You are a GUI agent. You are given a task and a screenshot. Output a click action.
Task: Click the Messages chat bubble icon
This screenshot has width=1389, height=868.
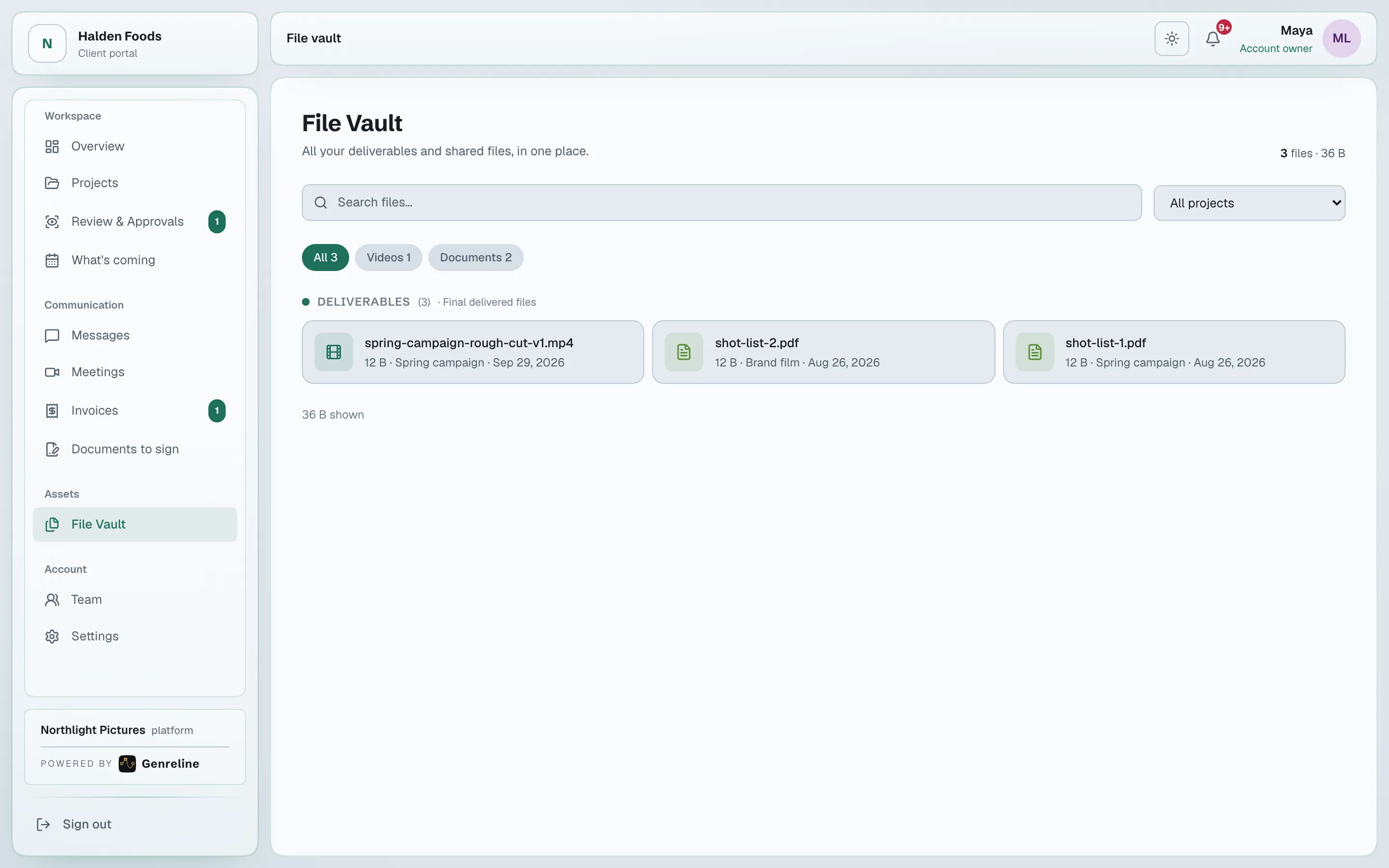tap(52, 335)
